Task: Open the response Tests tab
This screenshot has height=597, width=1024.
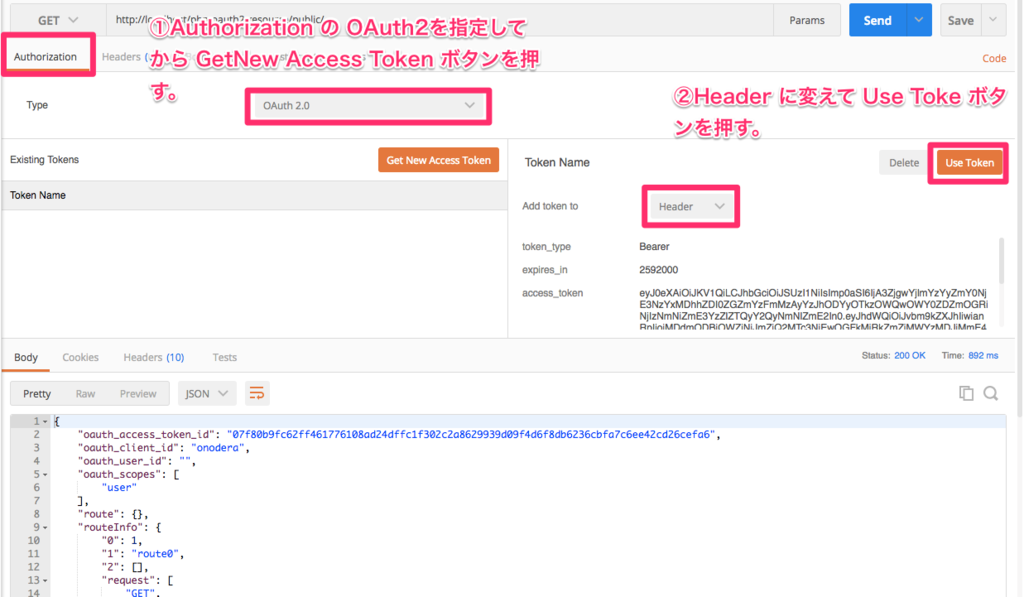Action: click(224, 357)
